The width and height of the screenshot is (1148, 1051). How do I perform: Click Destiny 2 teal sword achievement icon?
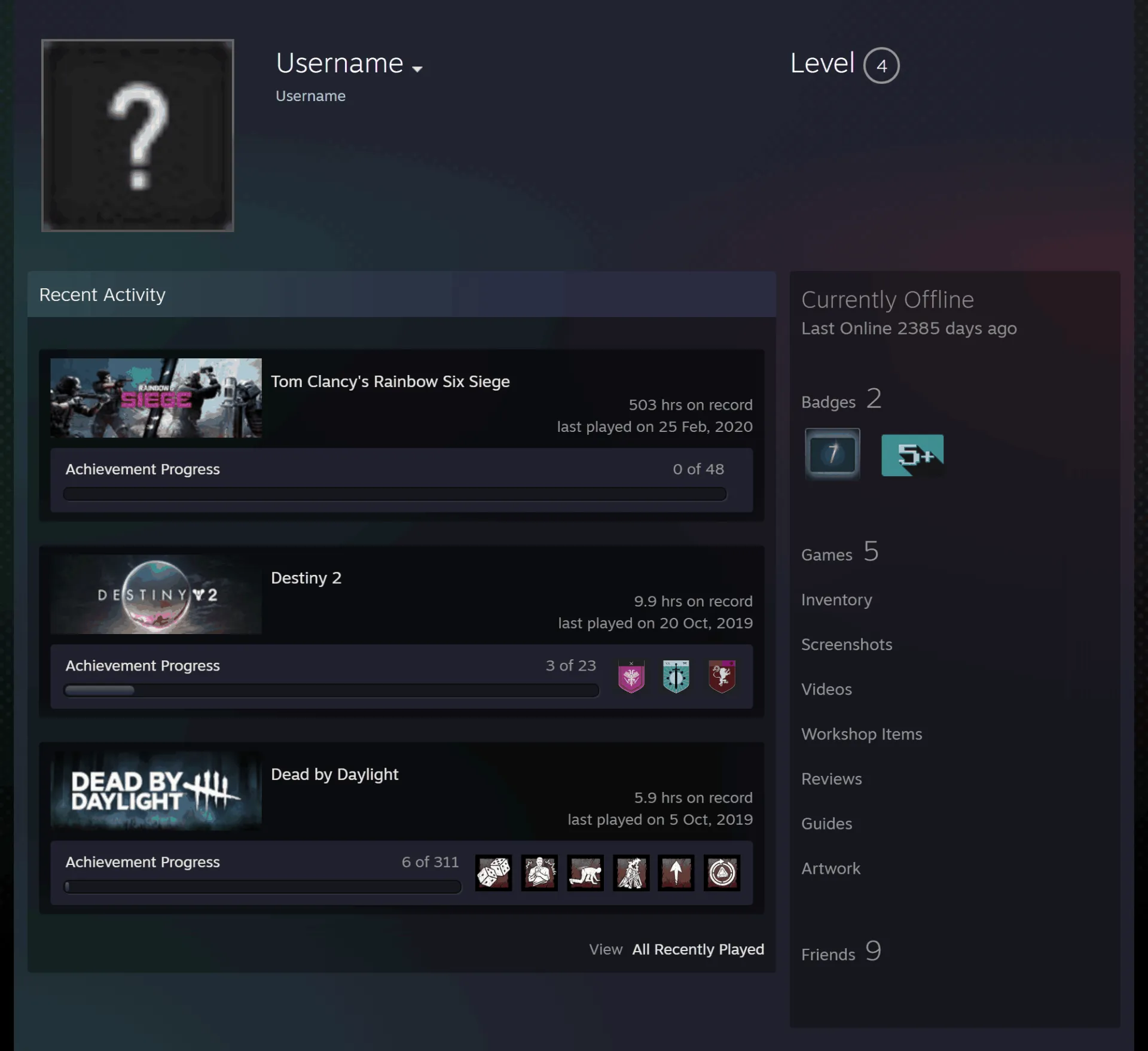tap(676, 677)
